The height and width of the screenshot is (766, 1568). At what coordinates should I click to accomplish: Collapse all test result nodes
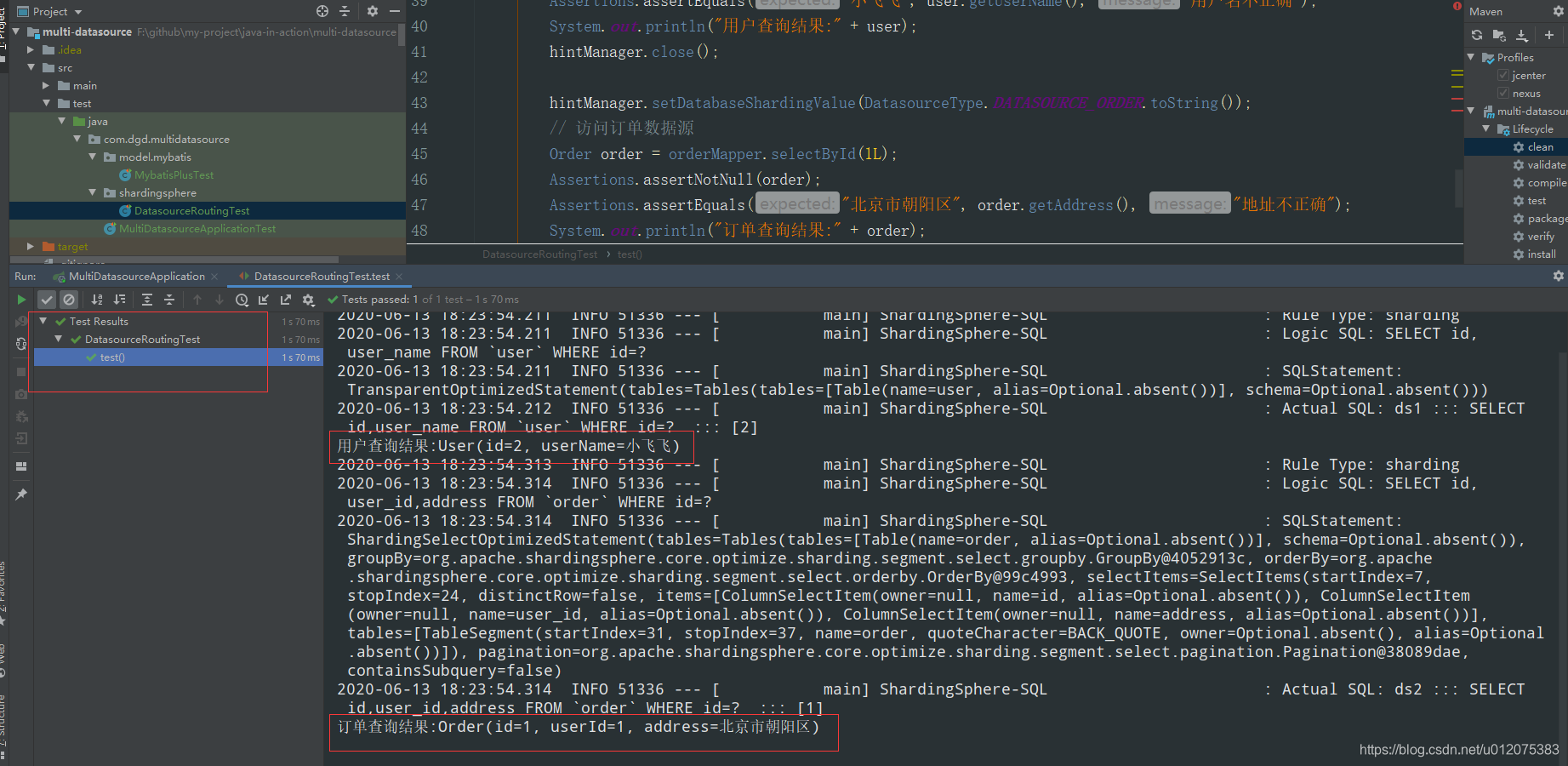click(x=169, y=300)
